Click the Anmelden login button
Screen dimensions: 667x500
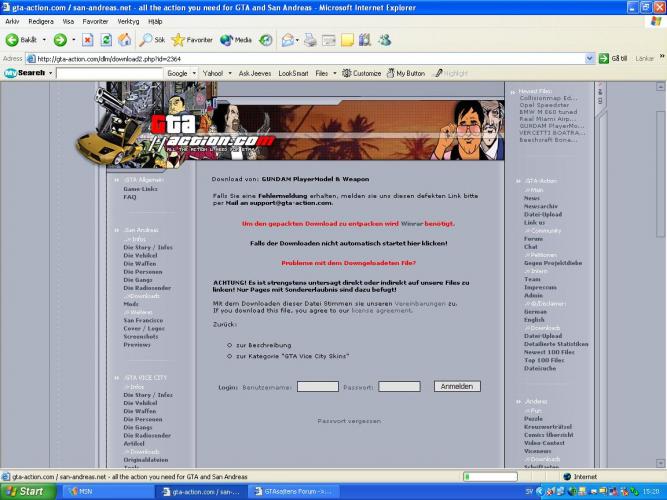click(457, 386)
